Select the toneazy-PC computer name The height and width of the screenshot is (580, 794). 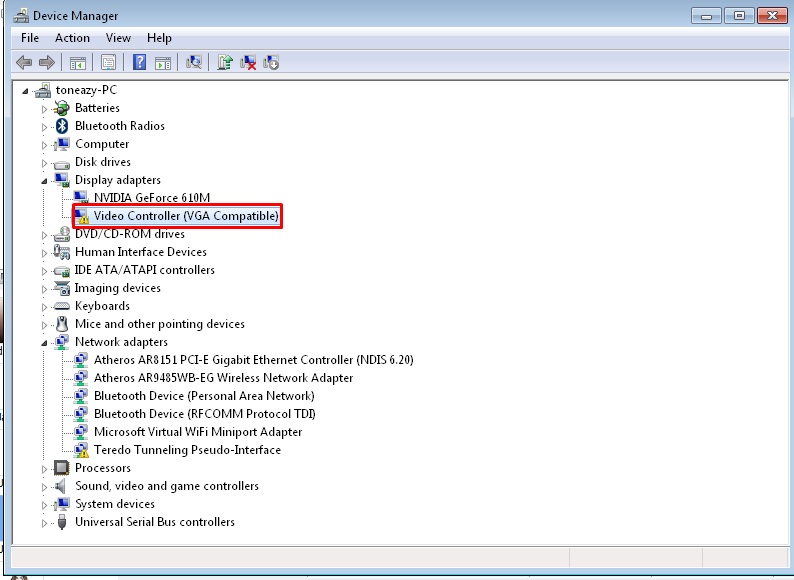[x=86, y=90]
